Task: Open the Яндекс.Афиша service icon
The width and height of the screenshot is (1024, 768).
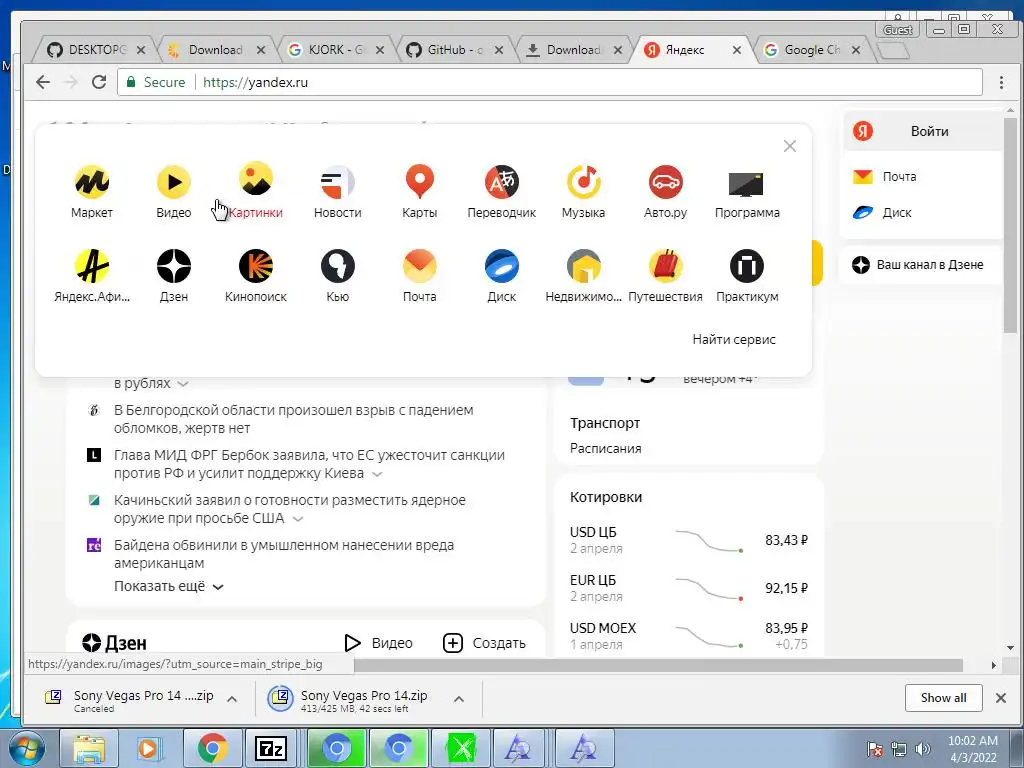Action: pyautogui.click(x=92, y=266)
